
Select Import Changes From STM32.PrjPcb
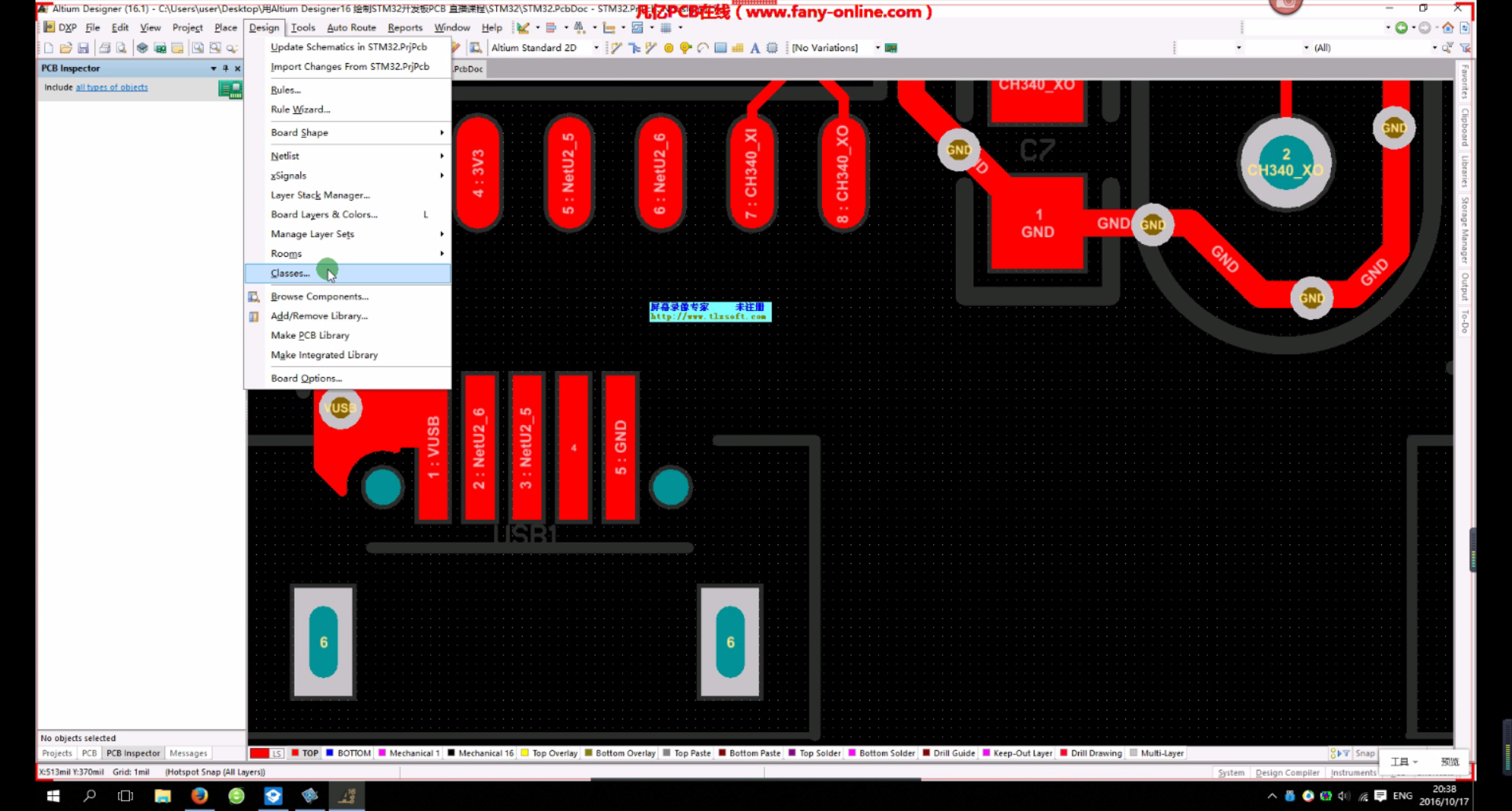coord(347,67)
